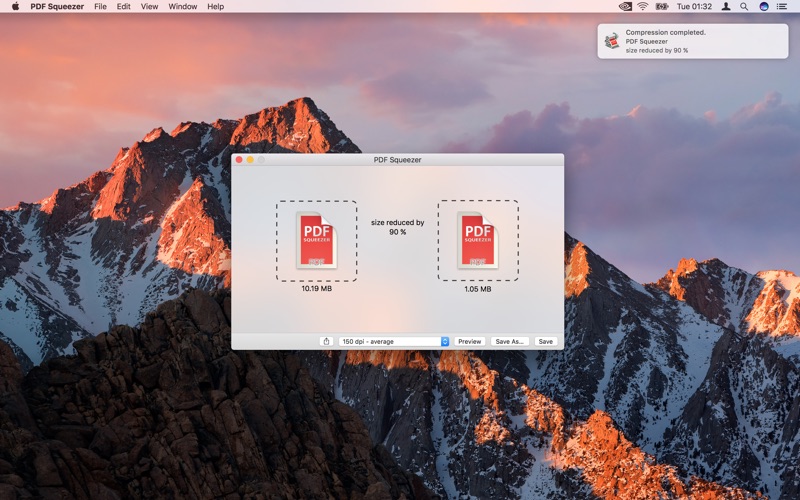Screen dimensions: 800x500
Task: Expand the 150 dpi - average dropdown
Action: [394, 341]
